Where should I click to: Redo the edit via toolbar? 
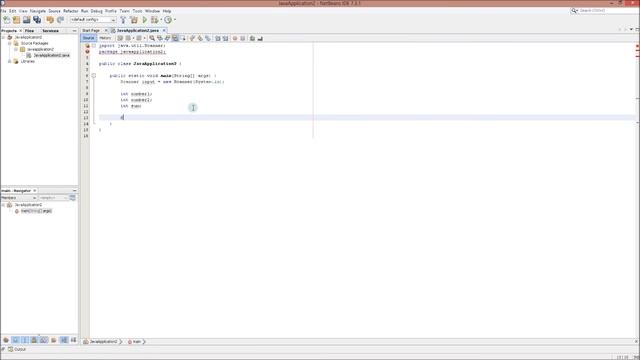[x=60, y=20]
